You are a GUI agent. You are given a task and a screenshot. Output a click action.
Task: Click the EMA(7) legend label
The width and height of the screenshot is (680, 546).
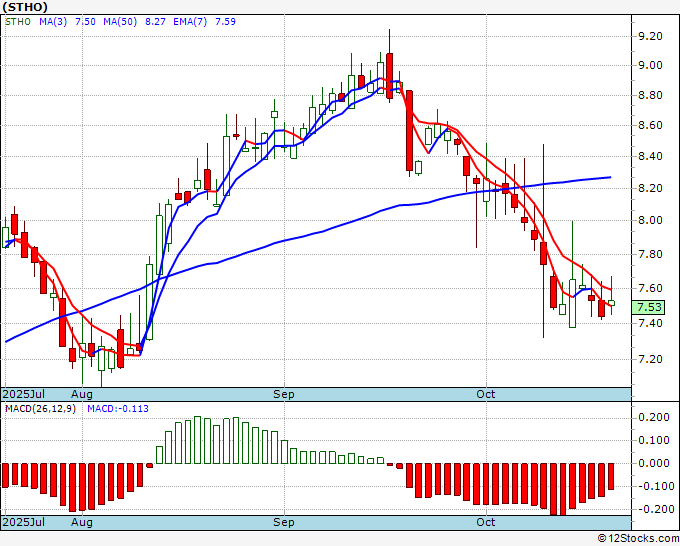click(190, 21)
